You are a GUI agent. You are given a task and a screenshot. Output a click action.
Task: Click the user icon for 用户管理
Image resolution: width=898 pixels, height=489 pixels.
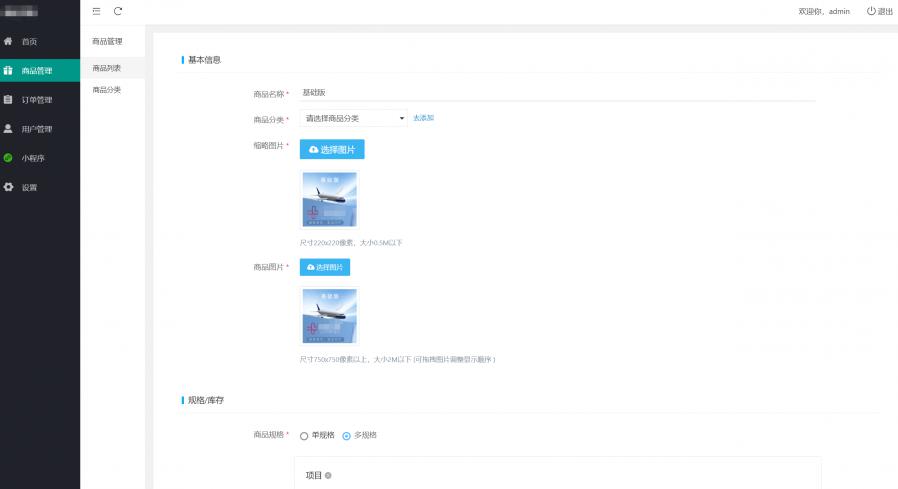[9, 128]
